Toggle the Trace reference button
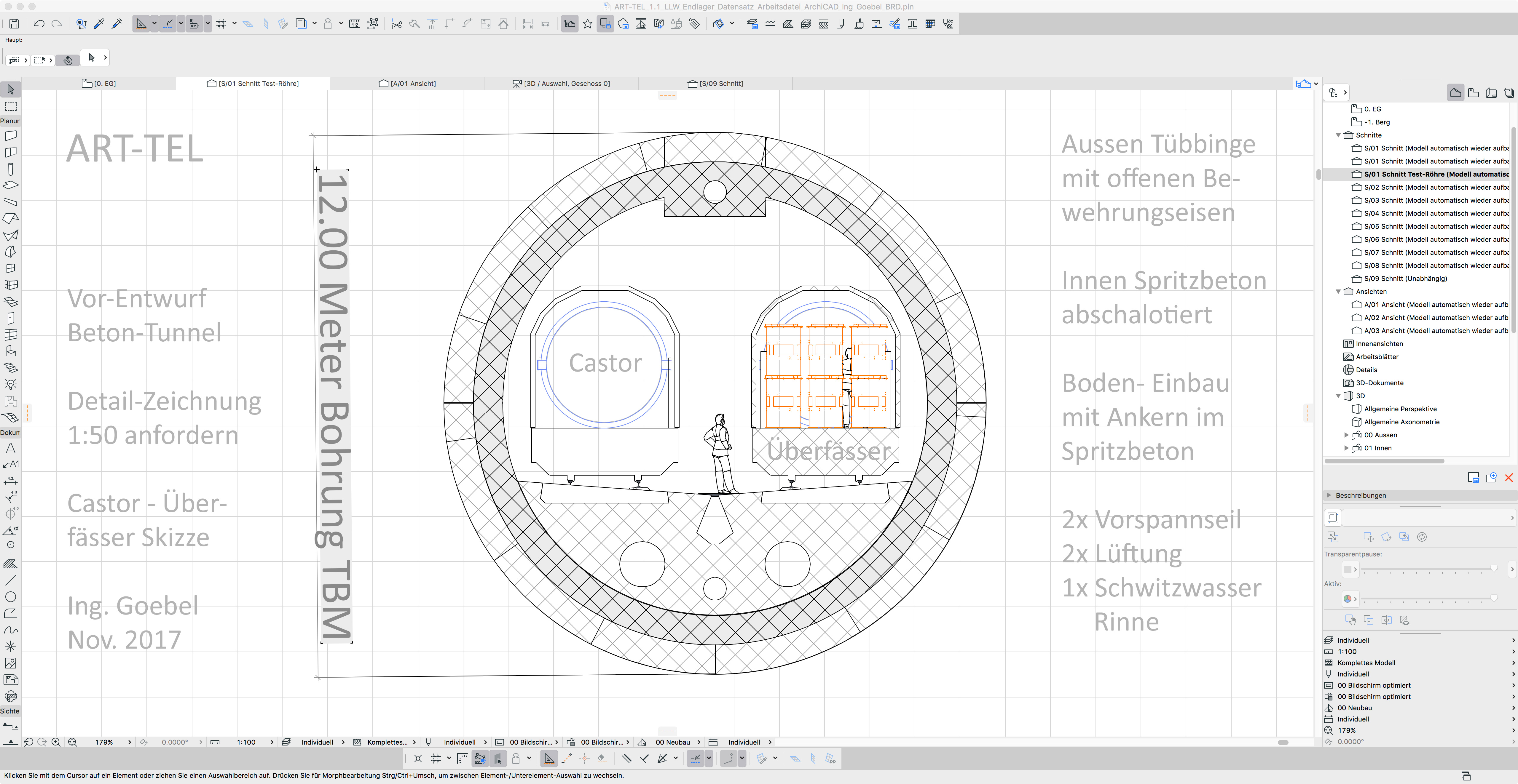 coord(301,24)
